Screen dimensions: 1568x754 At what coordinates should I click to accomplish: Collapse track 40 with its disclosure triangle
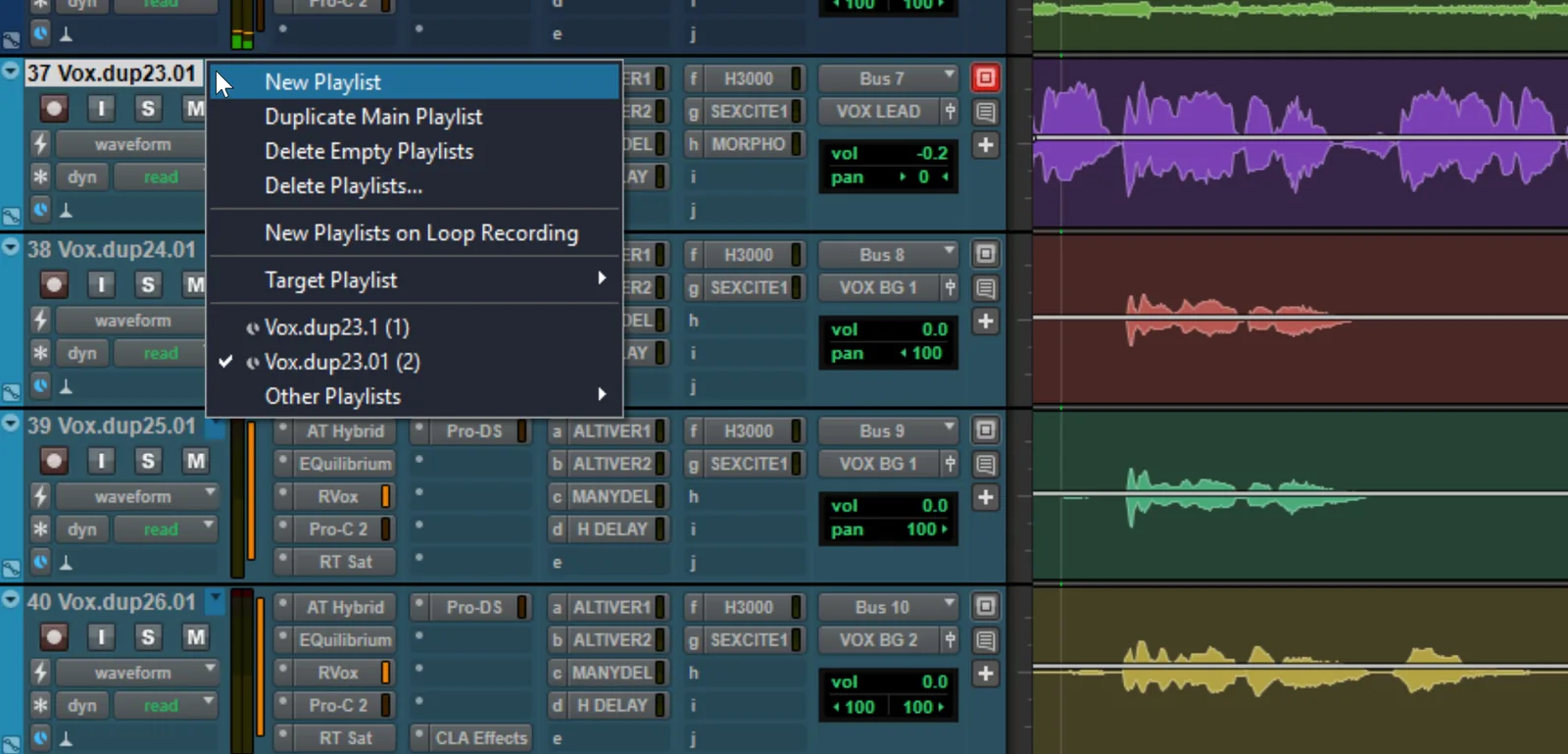click(11, 599)
